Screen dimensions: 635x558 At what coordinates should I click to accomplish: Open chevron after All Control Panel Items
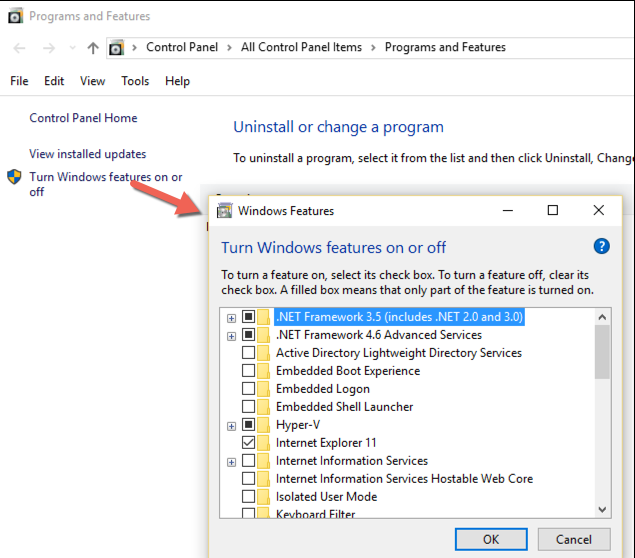pos(373,48)
